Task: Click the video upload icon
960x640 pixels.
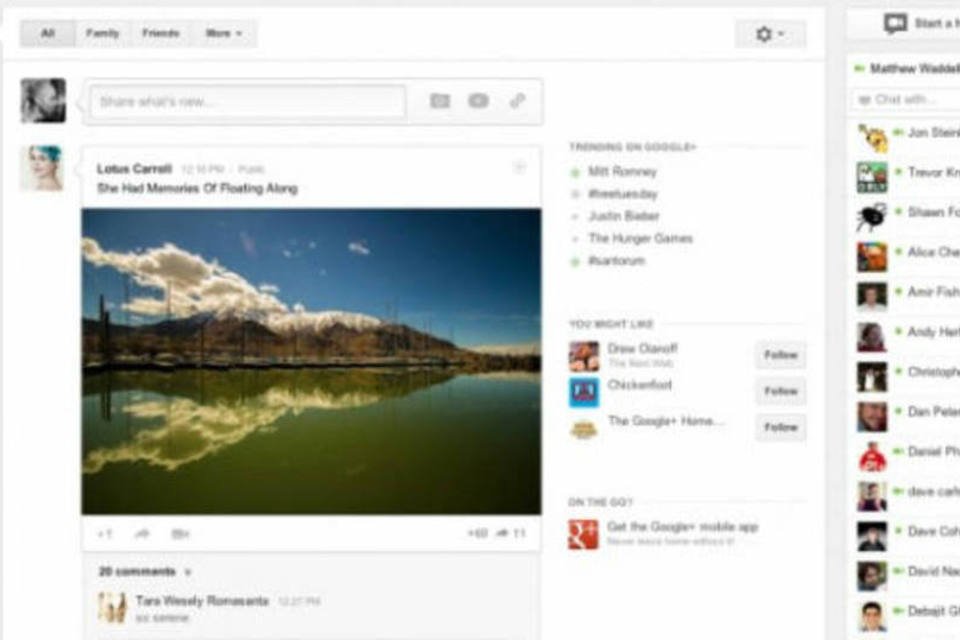Action: tap(477, 100)
